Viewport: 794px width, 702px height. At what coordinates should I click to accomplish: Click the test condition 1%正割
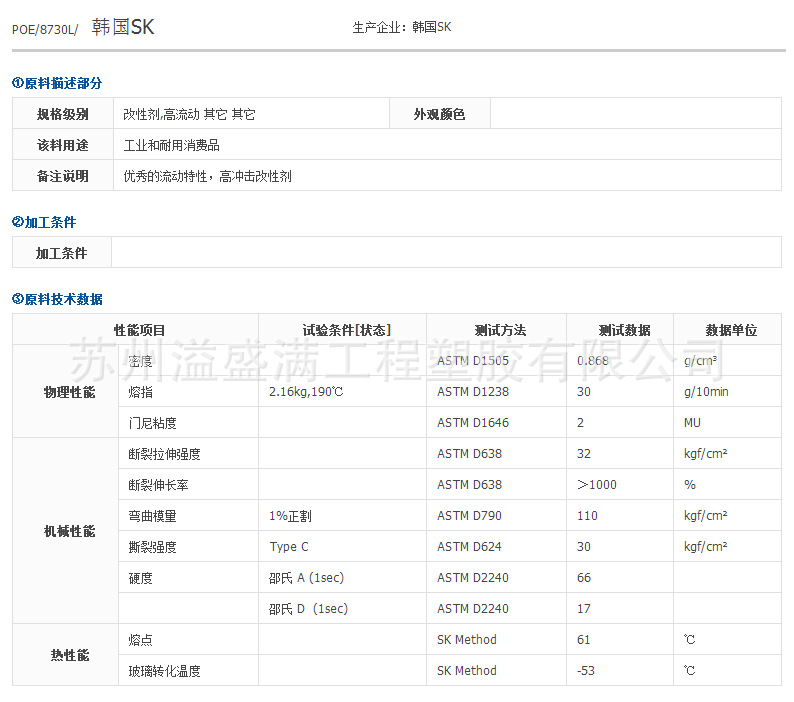coord(290,516)
